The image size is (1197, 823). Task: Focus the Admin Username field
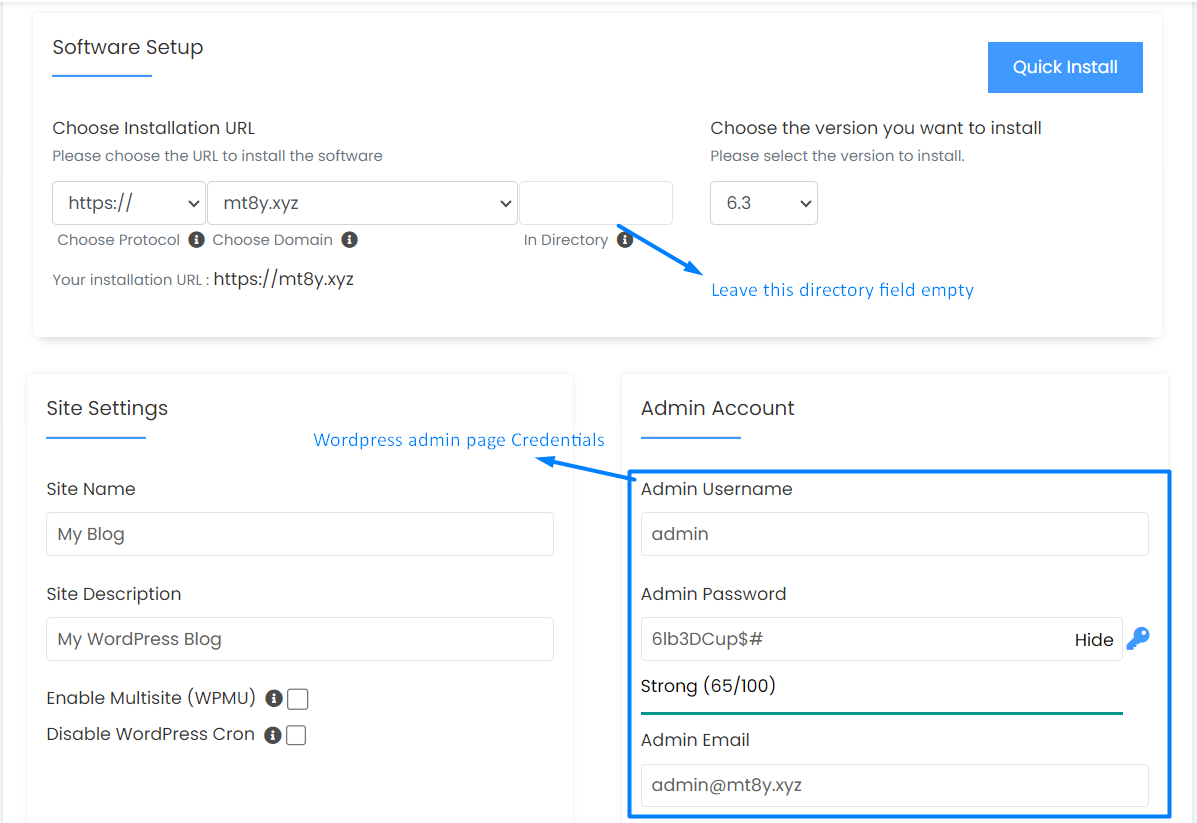pos(894,534)
